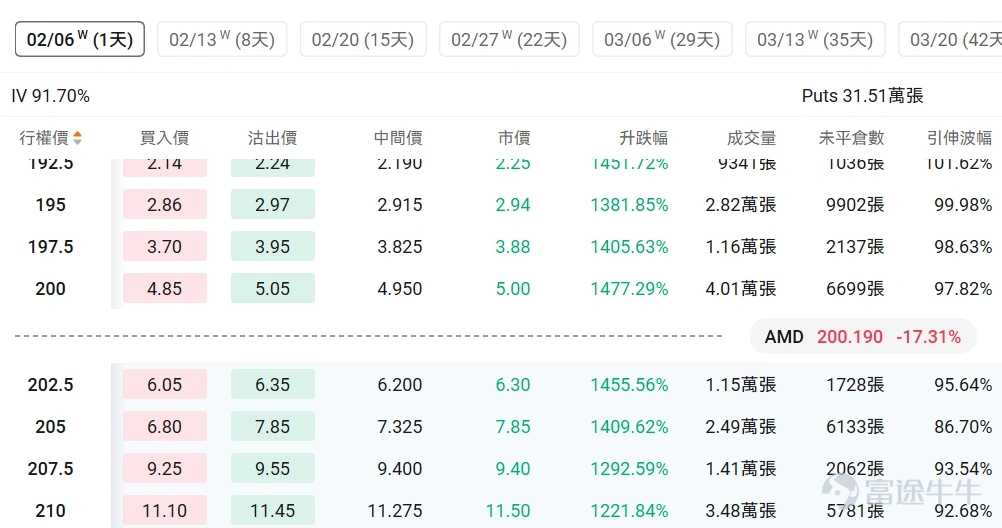Click change value 1292.59%

coord(629,469)
